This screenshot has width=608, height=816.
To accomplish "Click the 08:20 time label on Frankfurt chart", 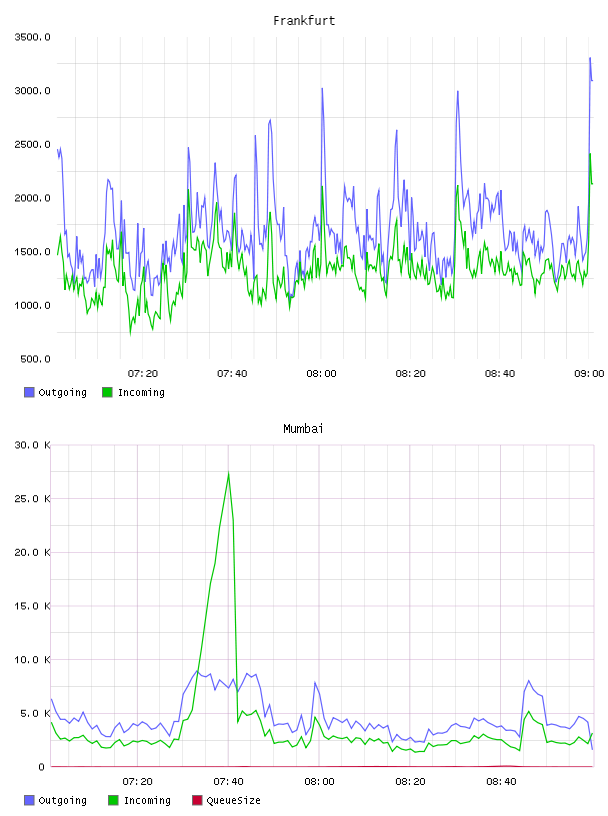I will pos(411,373).
